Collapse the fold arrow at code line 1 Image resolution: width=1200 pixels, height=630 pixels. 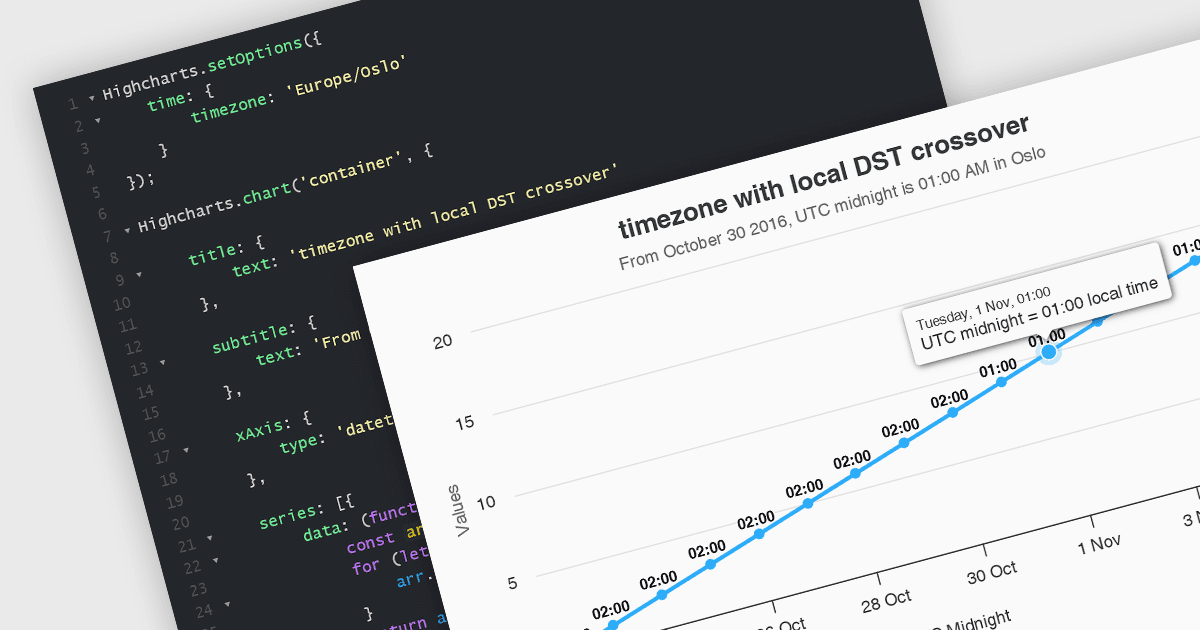pos(91,98)
